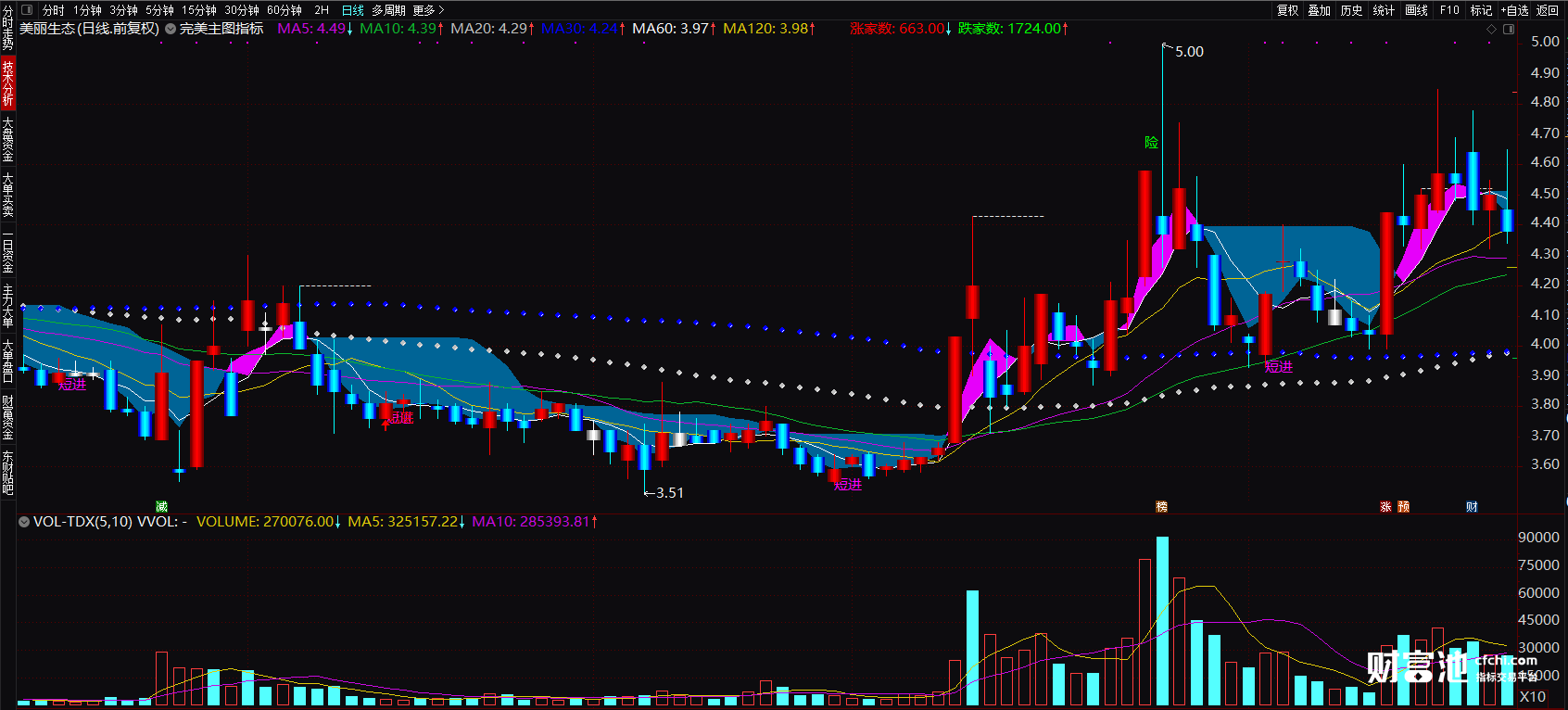Add stock with +自选 button
This screenshot has width=1568, height=710.
(x=1514, y=10)
